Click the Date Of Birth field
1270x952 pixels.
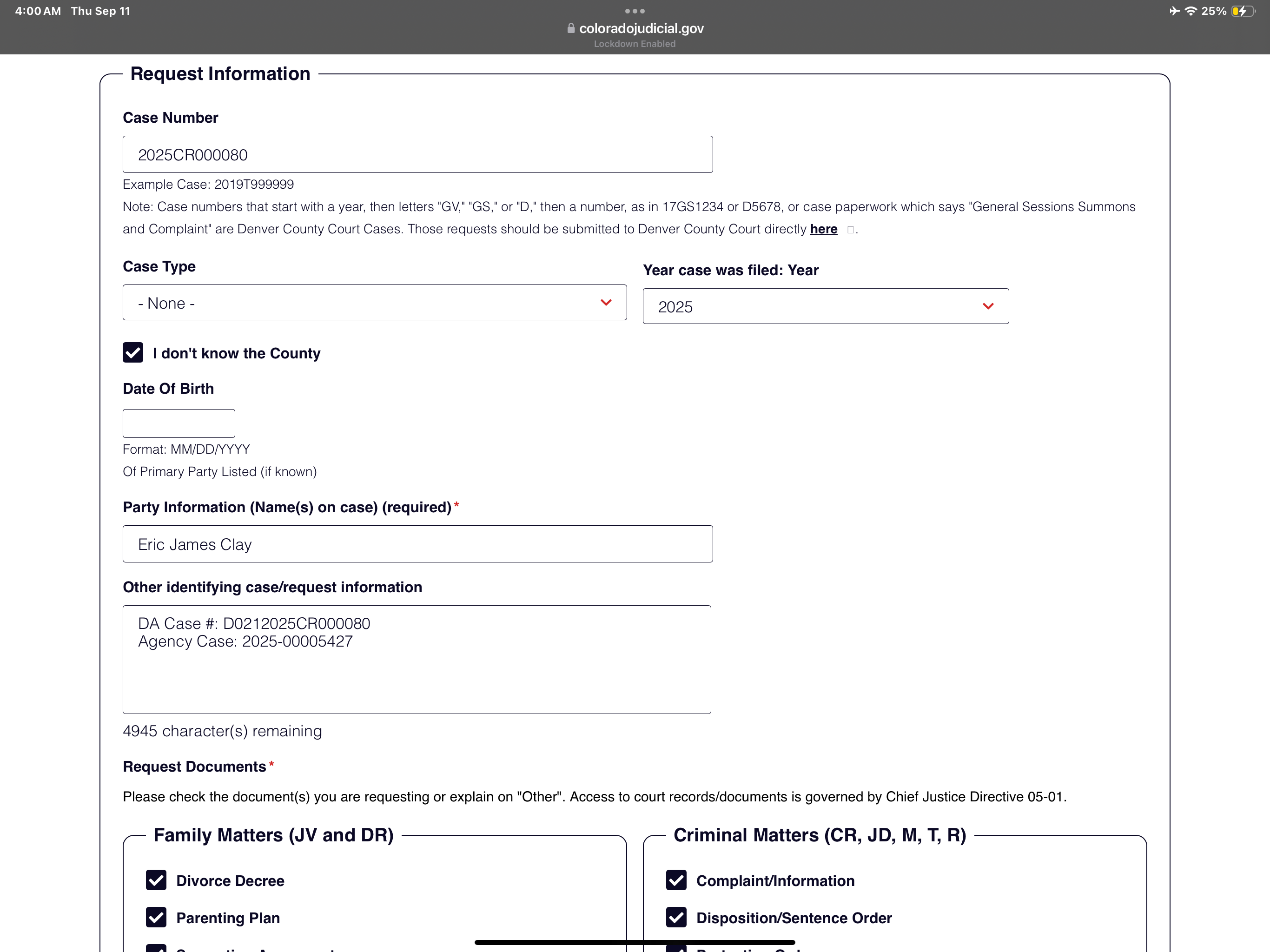179,423
